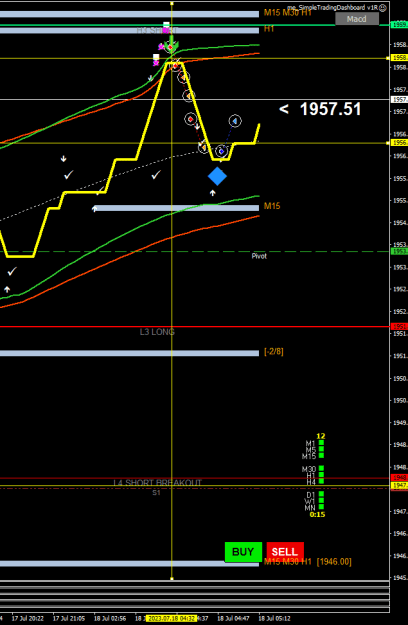Click the green BUY button

[x=243, y=552]
